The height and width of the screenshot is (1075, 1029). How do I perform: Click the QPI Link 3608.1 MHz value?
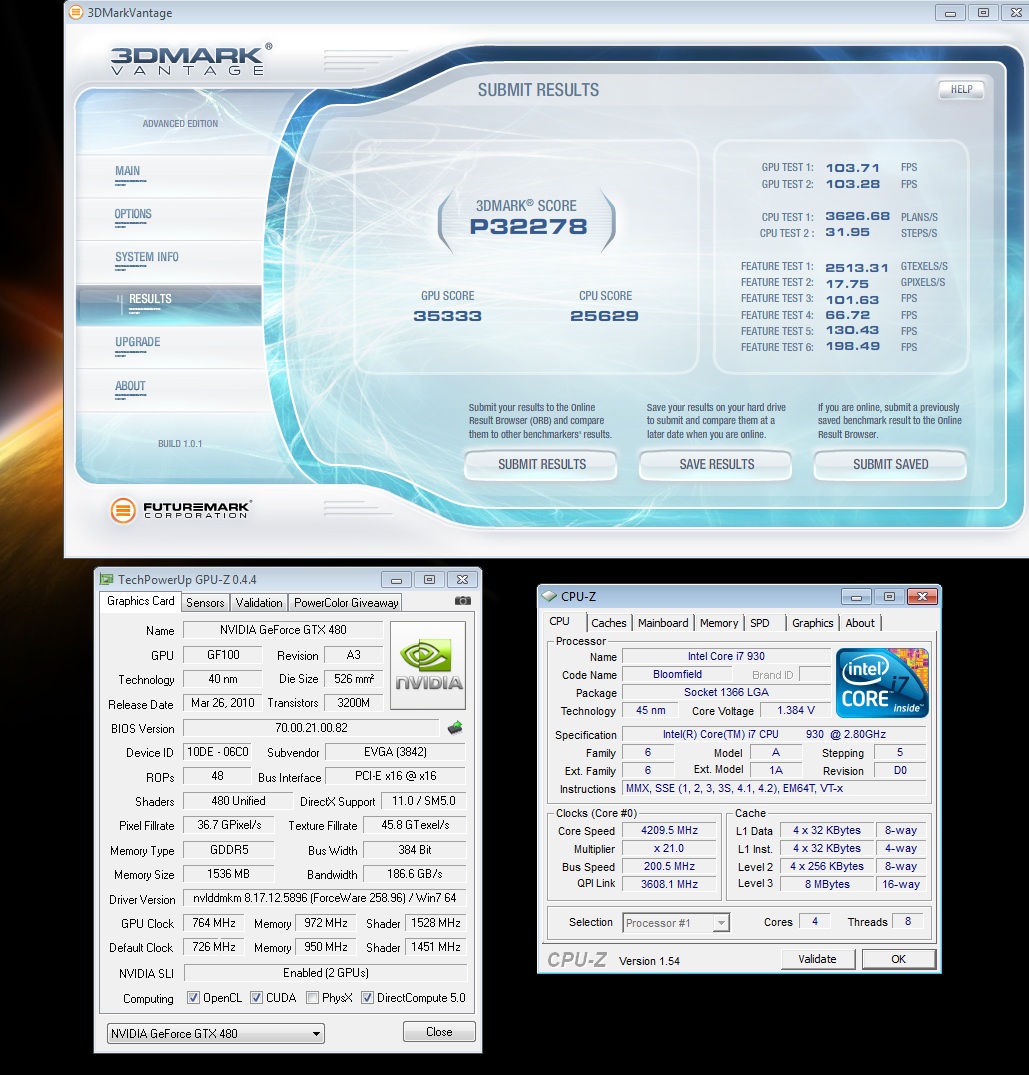pos(669,884)
